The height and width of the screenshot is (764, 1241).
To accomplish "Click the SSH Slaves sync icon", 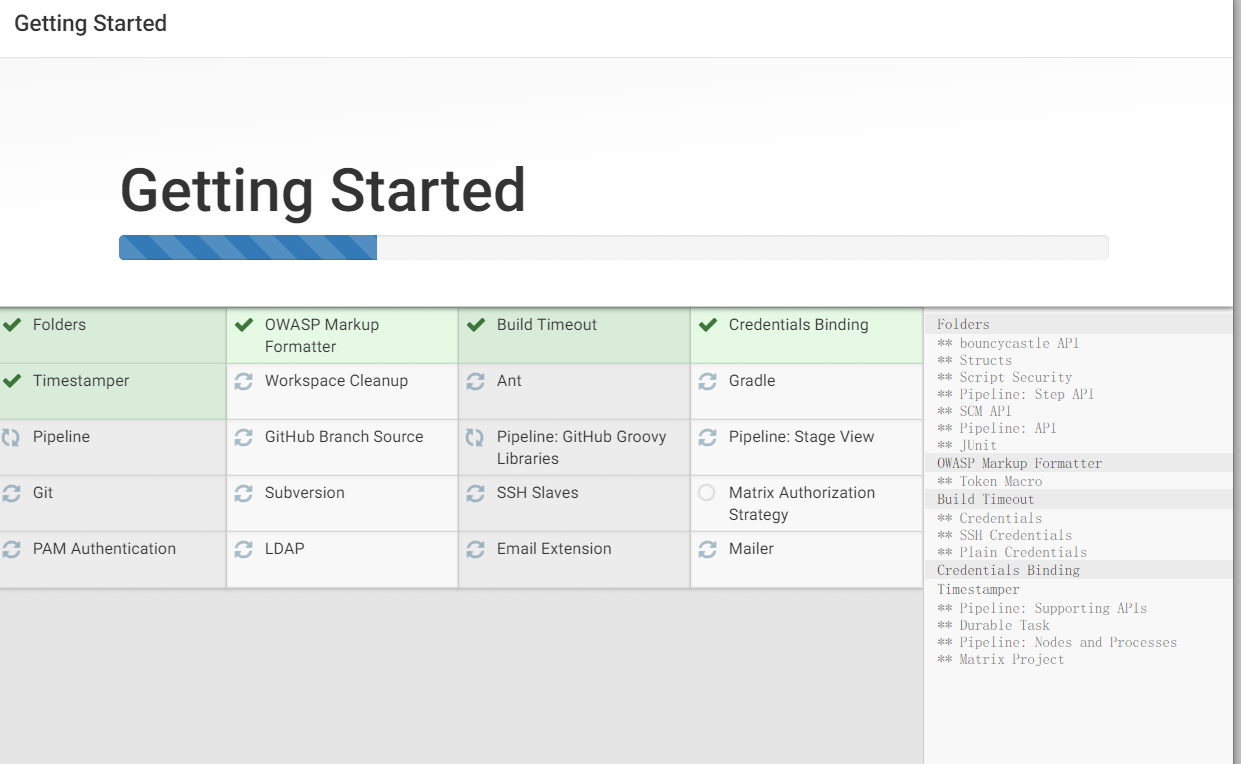I will click(x=476, y=493).
